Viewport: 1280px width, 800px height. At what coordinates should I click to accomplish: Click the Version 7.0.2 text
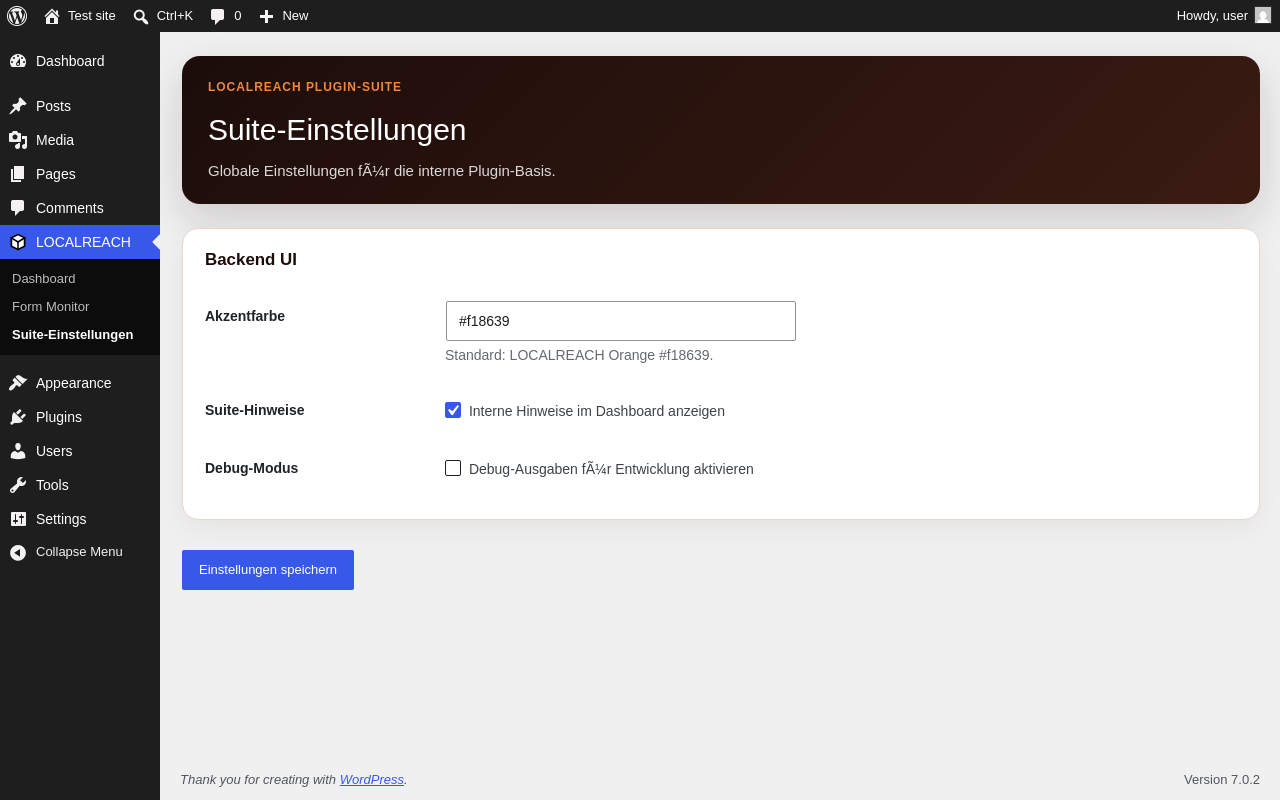click(1222, 780)
